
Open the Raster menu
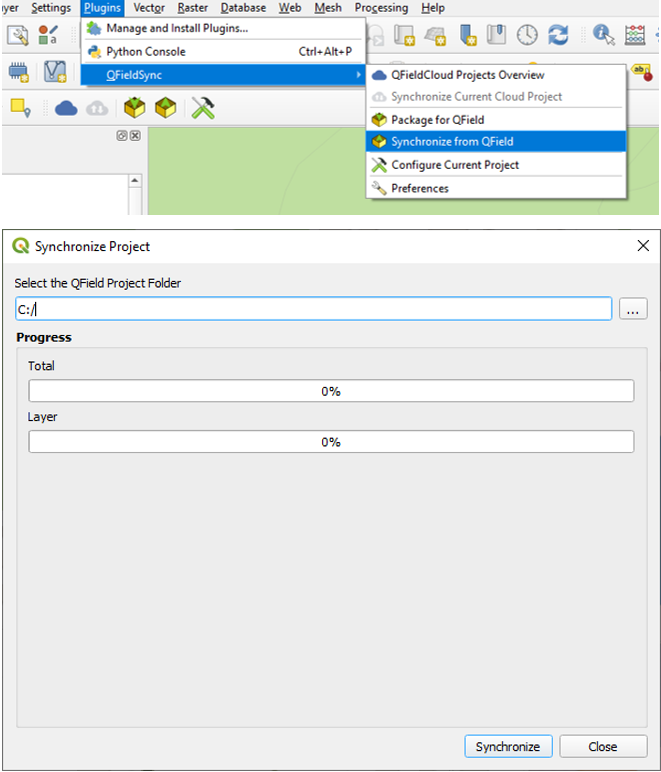click(x=192, y=8)
